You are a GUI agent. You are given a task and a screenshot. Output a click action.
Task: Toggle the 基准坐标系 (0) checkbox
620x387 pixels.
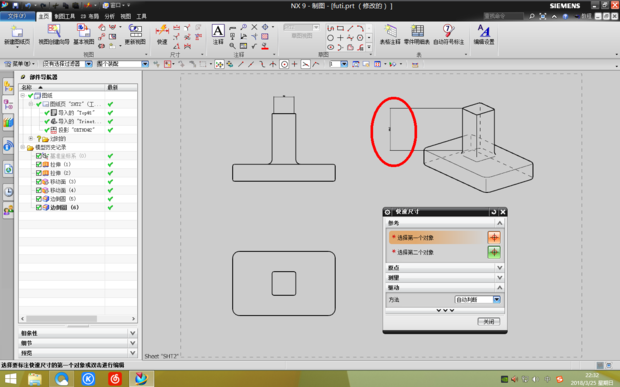point(39,156)
